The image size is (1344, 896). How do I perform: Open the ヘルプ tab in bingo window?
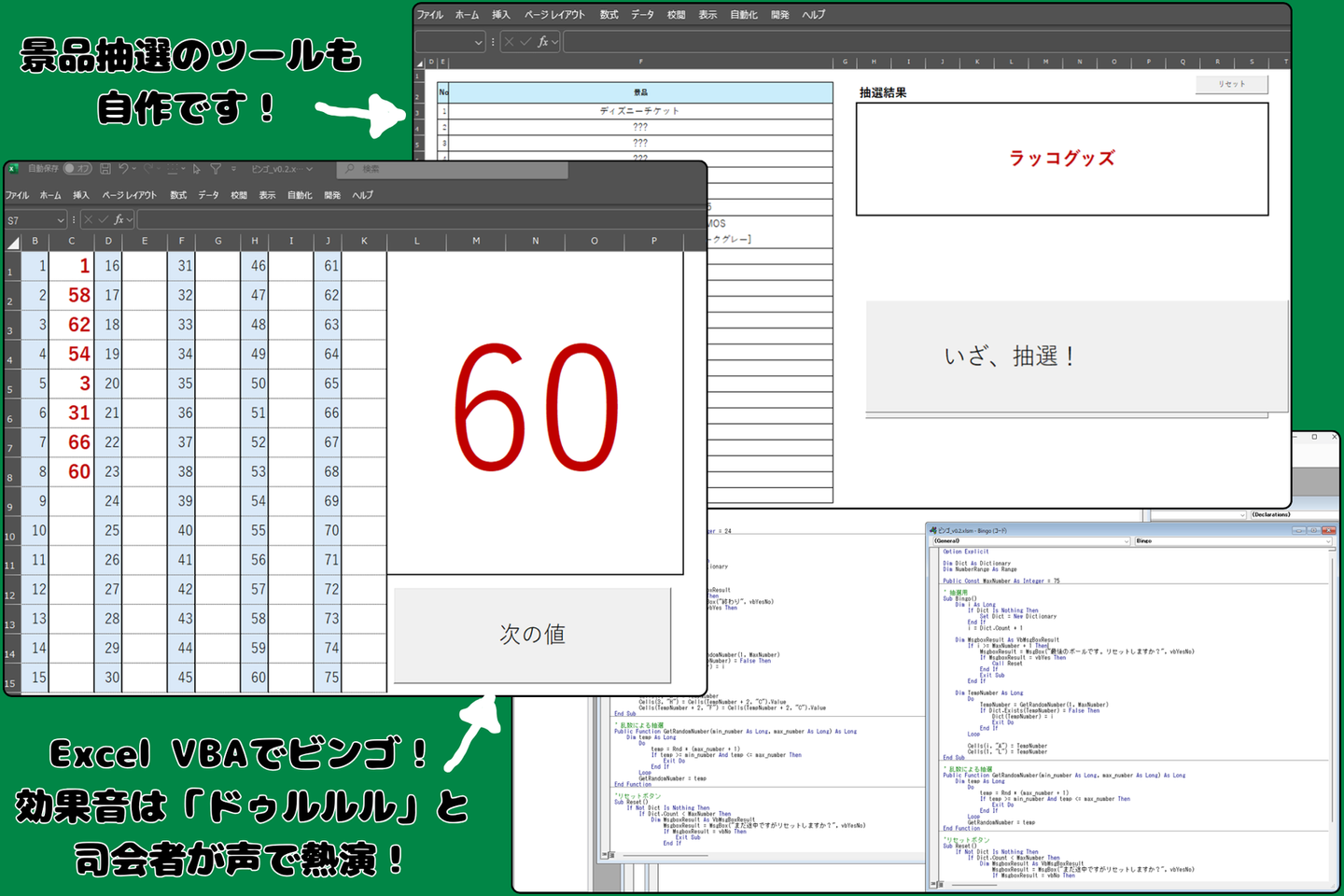pyautogui.click(x=363, y=195)
